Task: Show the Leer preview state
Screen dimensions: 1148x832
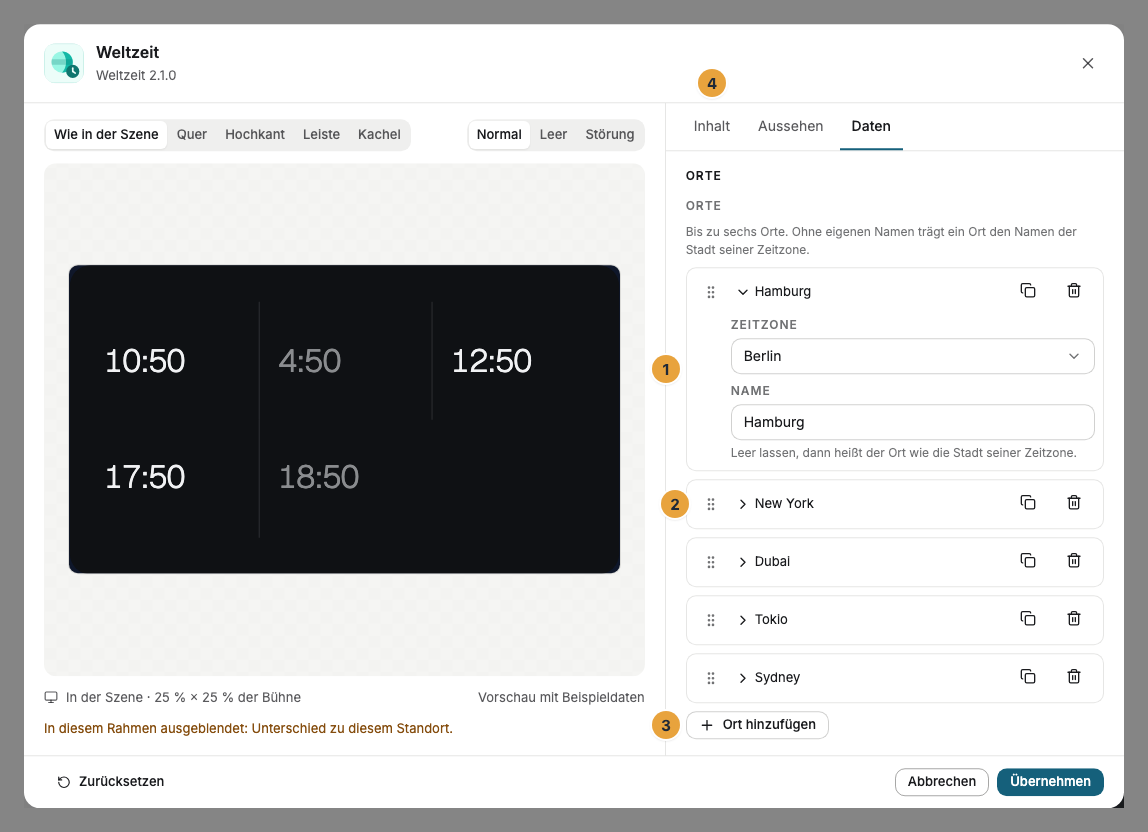Action: tap(554, 135)
